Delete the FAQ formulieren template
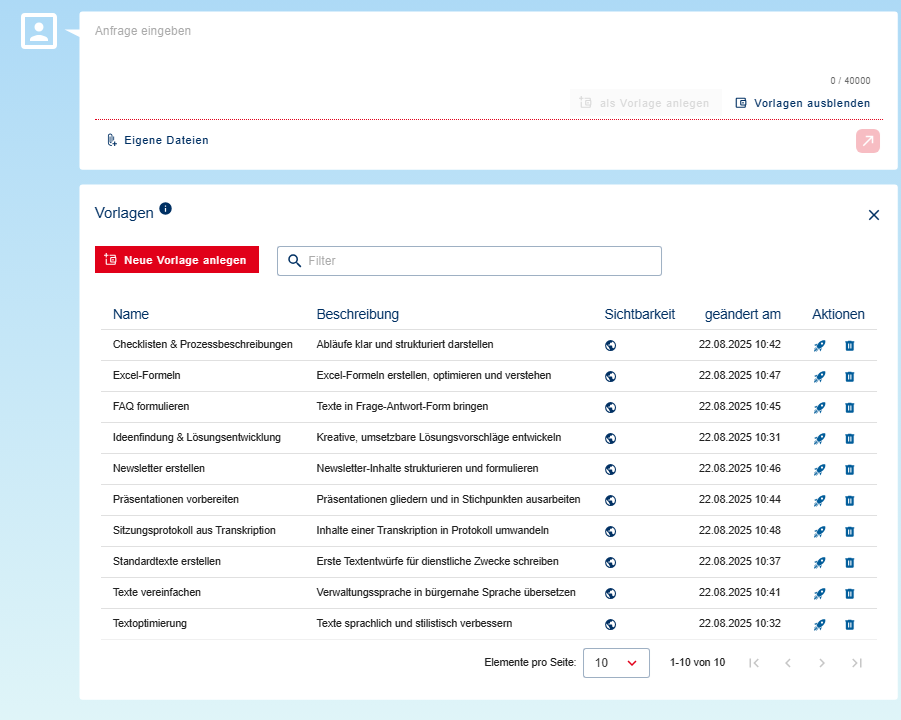Viewport: 901px width, 720px height. pos(849,407)
